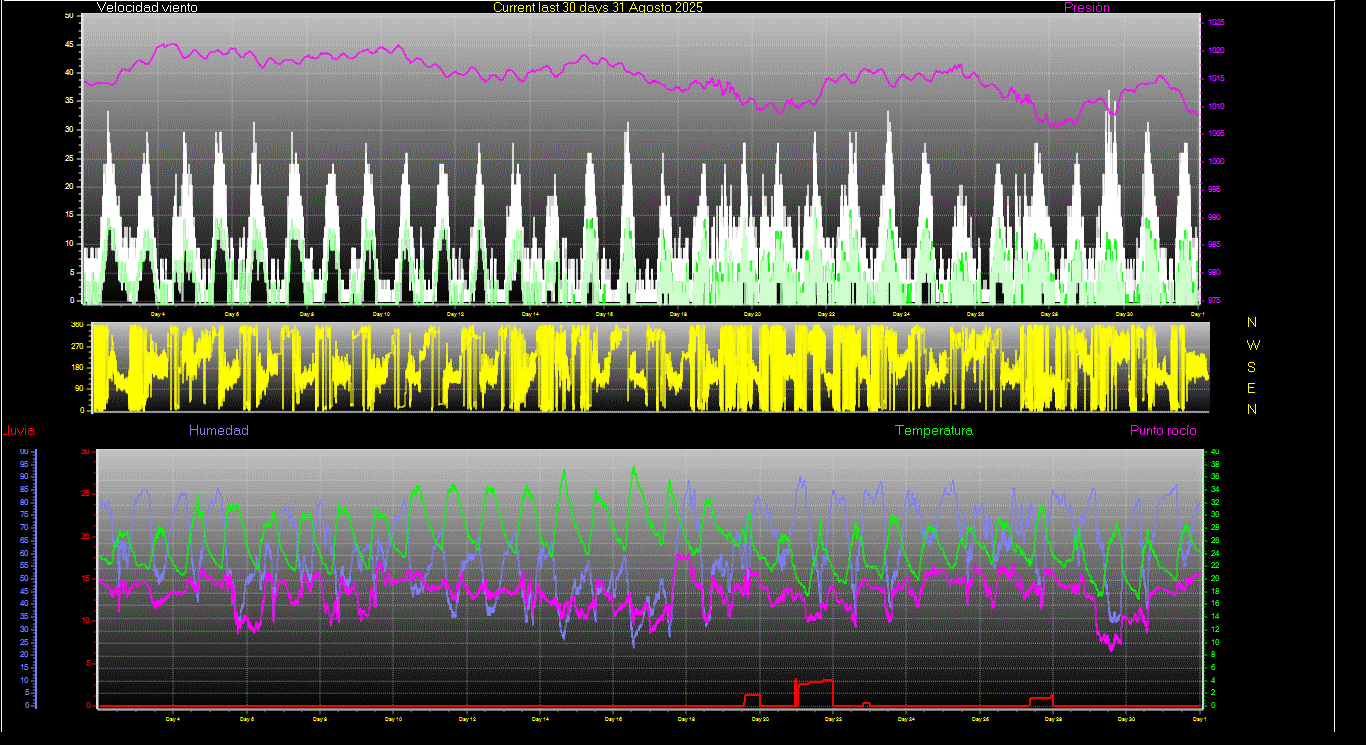This screenshot has width=1366, height=745.
Task: Click 'Day 10' under the wind speed chart
Action: point(381,314)
